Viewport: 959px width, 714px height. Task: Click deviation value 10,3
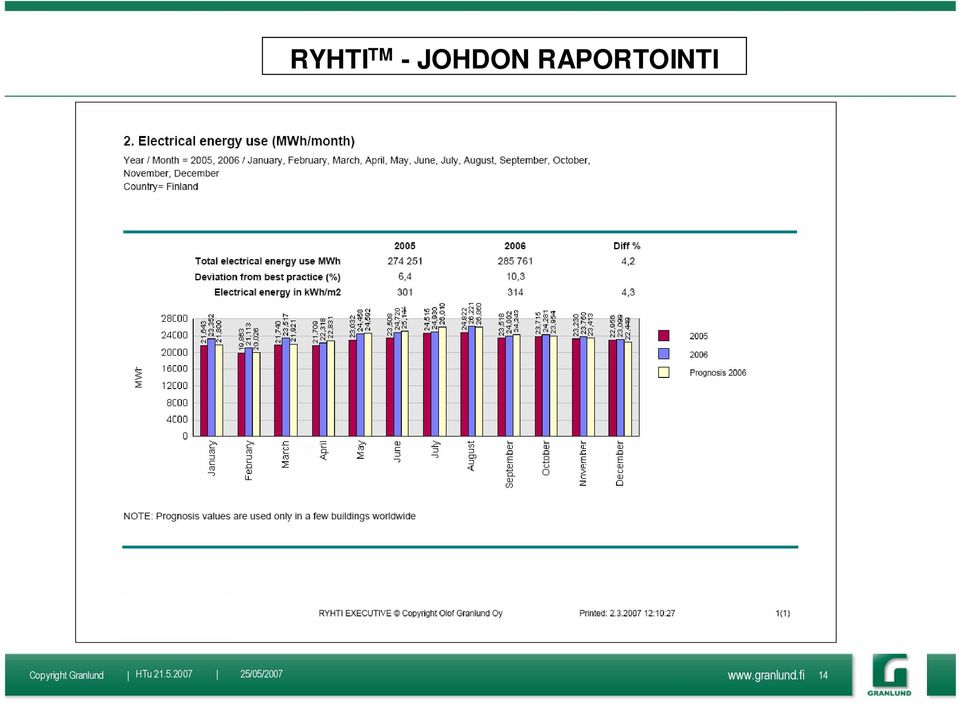515,277
